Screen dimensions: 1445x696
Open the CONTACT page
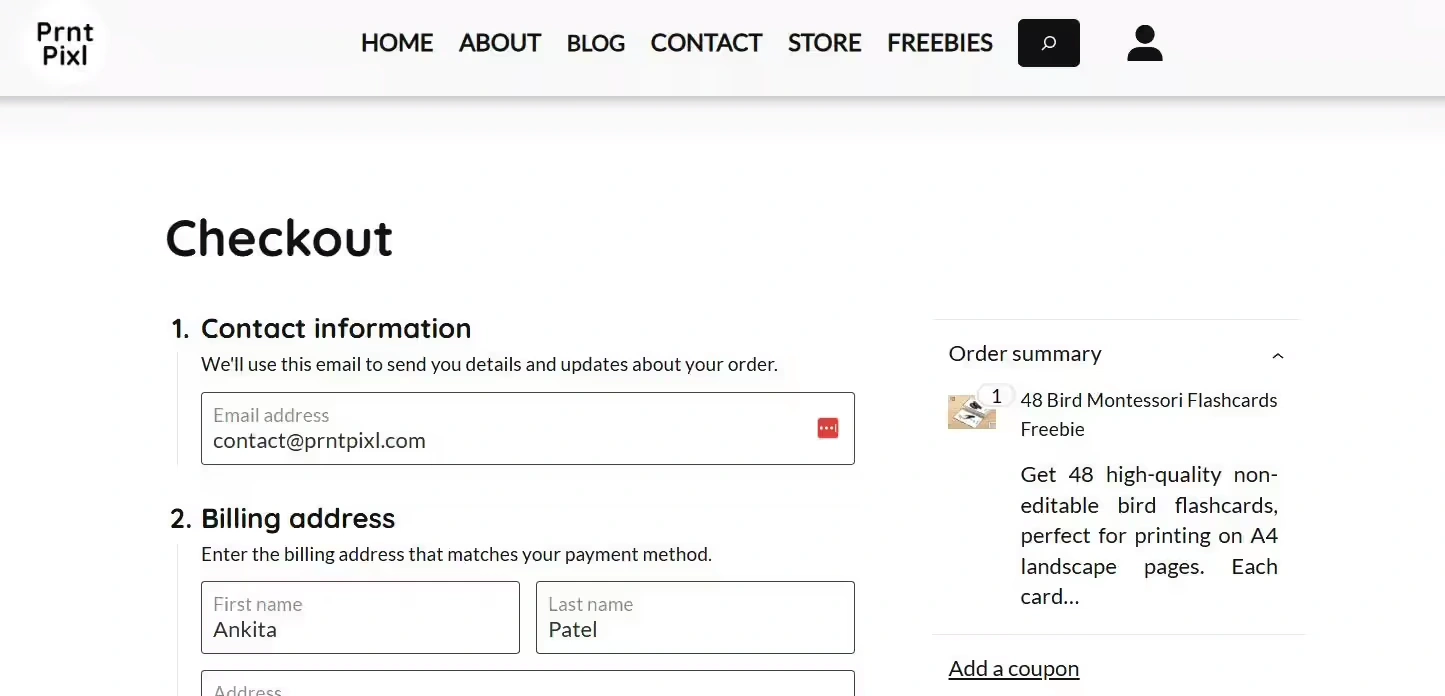coord(706,43)
